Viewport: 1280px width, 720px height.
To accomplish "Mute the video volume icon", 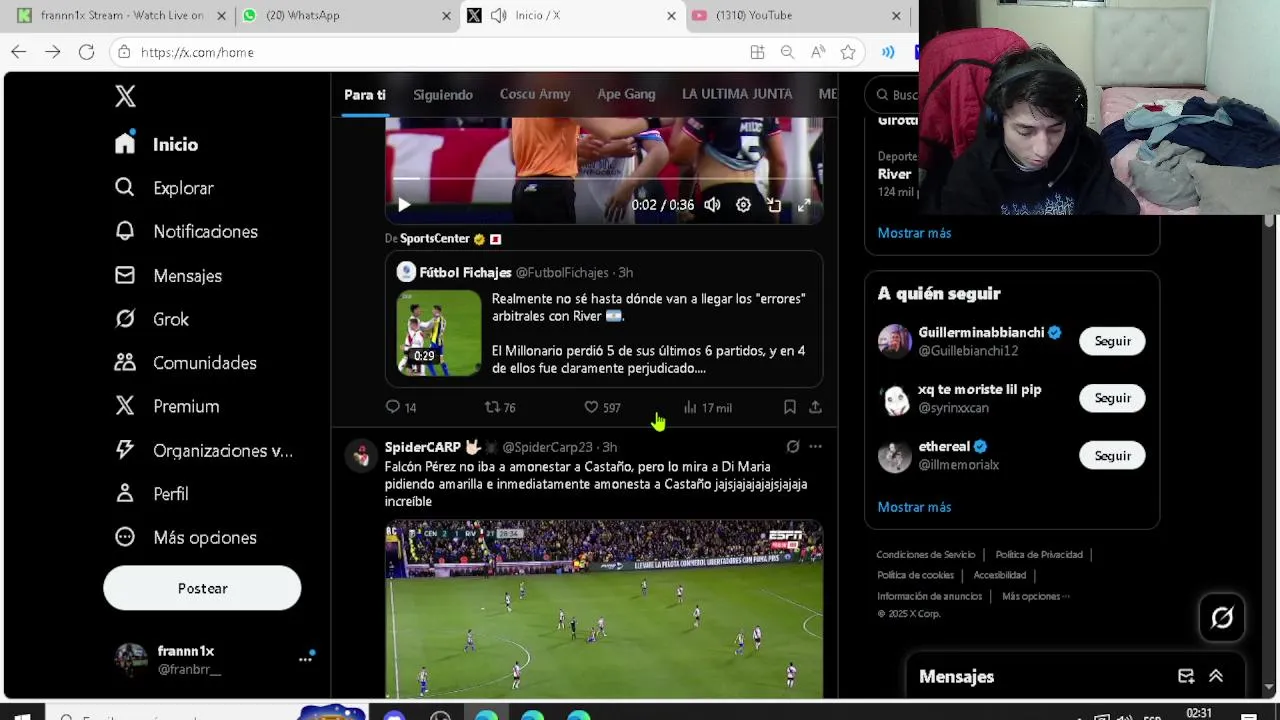I will [x=712, y=205].
